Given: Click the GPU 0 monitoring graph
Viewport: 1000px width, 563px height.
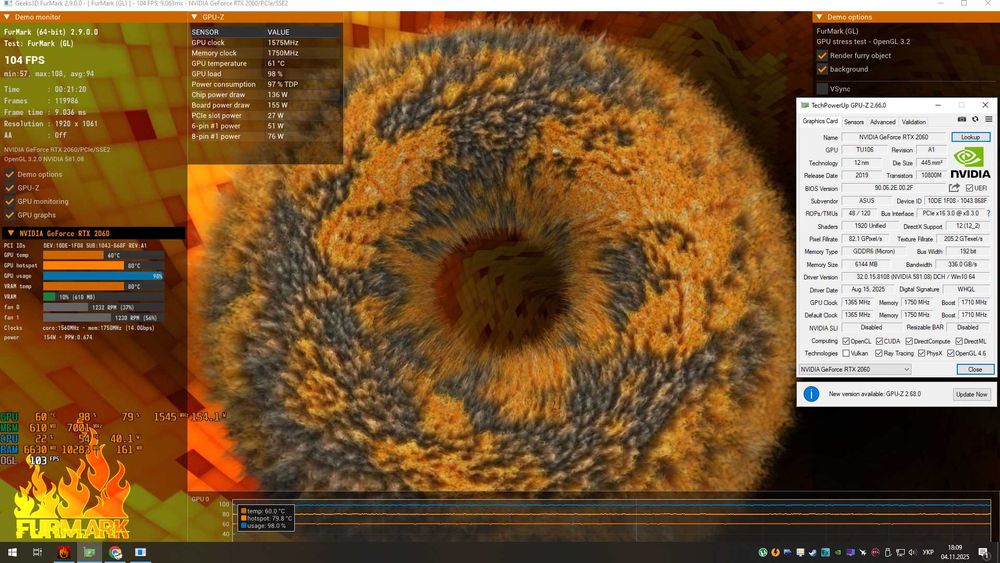Looking at the screenshot, I should 610,520.
